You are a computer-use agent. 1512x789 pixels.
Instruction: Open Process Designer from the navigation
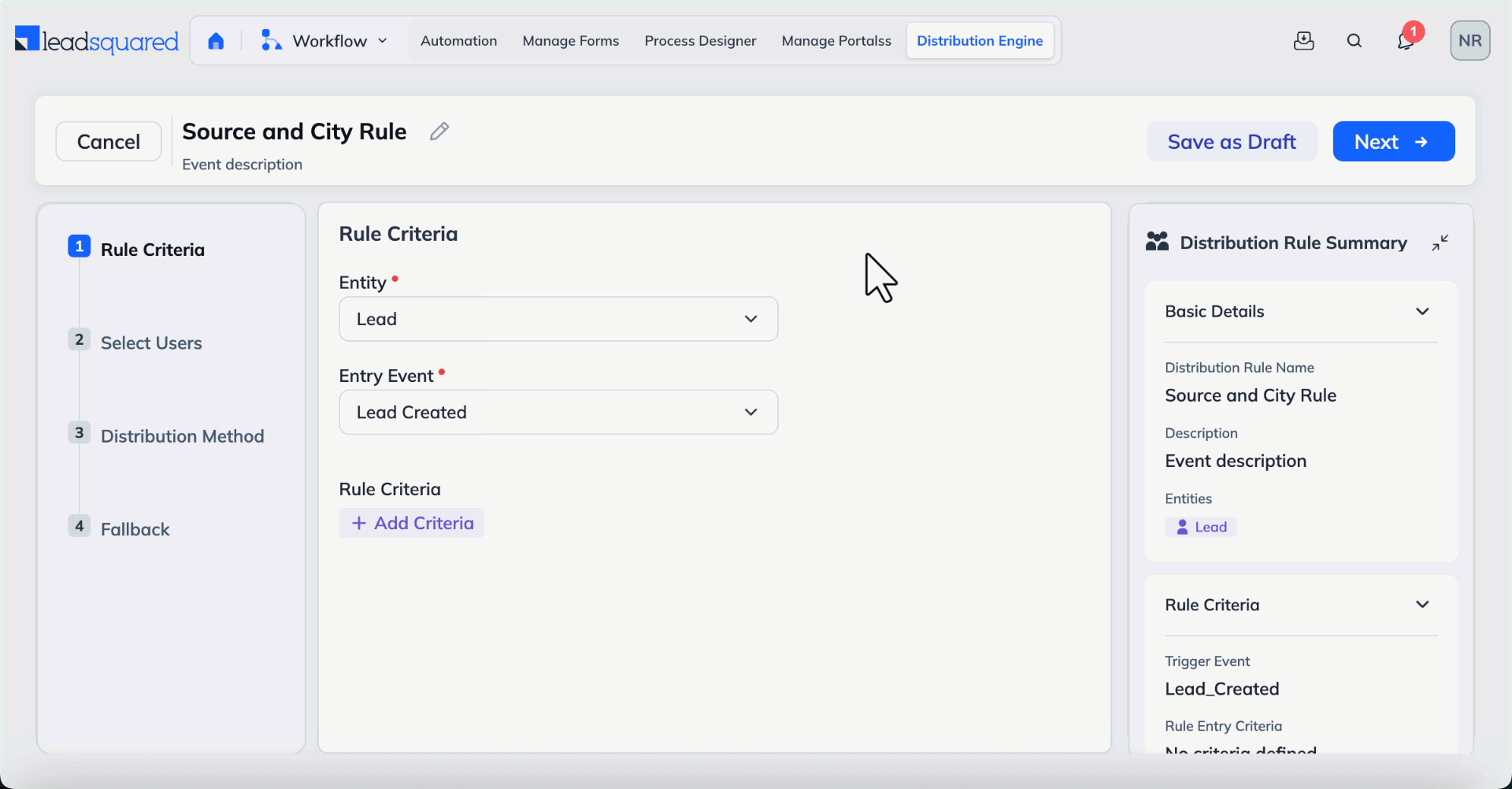coord(699,40)
